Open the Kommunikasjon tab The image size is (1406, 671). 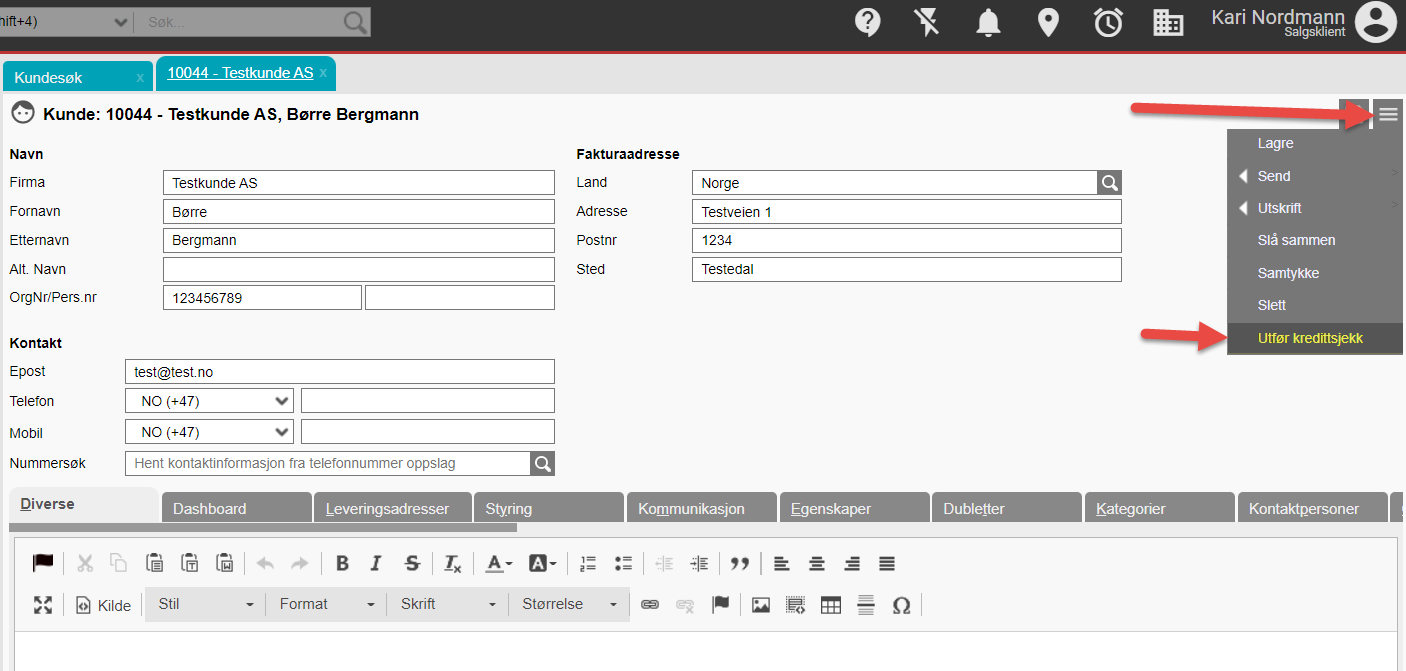pos(700,508)
